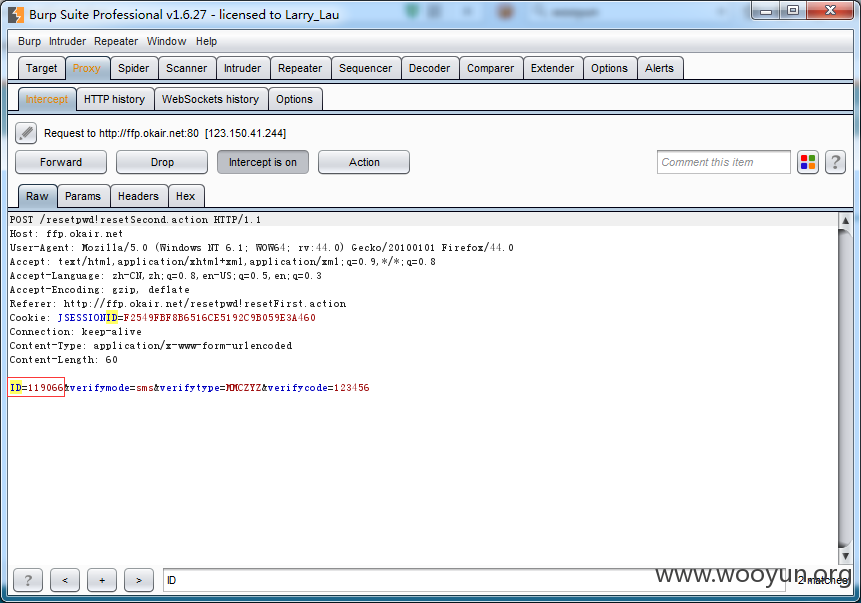Click the pencil edit target icon
This screenshot has width=861, height=603.
(x=26, y=133)
